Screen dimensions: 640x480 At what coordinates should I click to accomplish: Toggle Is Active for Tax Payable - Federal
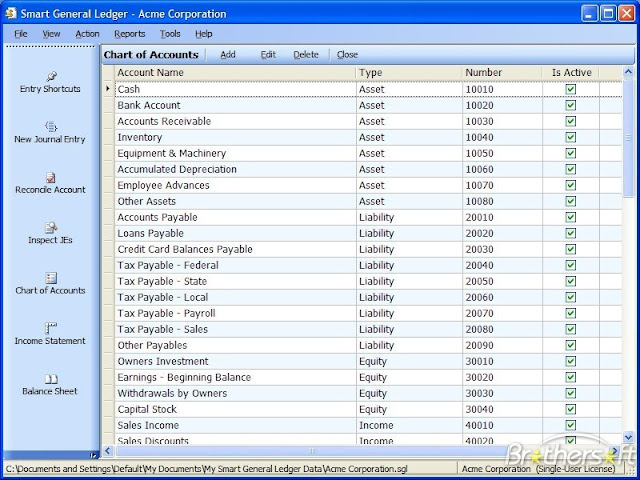click(571, 265)
